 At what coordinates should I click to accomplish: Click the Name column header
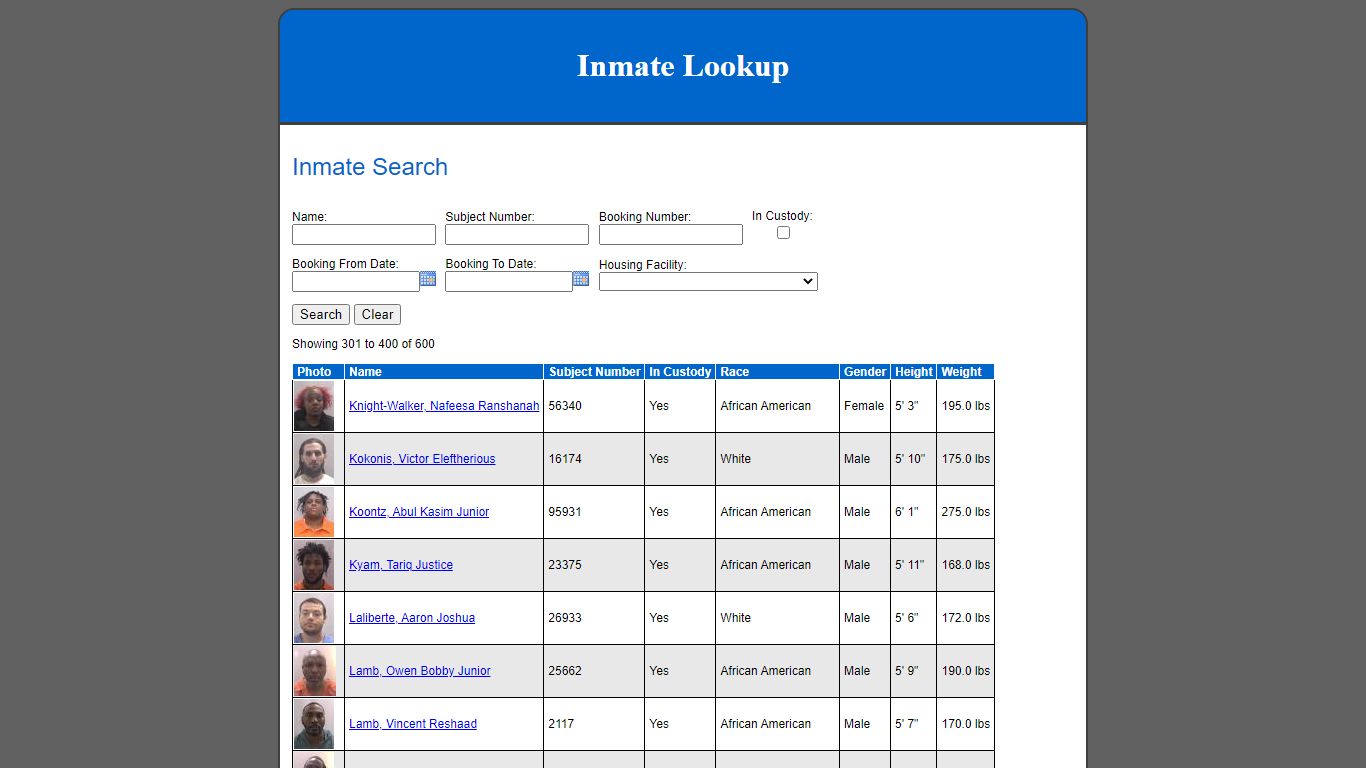pyautogui.click(x=444, y=372)
